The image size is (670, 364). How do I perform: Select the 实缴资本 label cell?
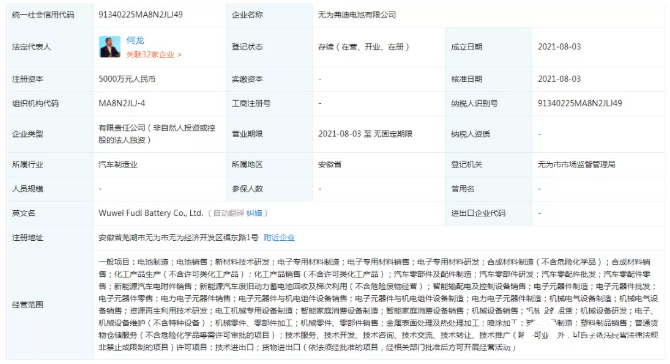tap(269, 79)
